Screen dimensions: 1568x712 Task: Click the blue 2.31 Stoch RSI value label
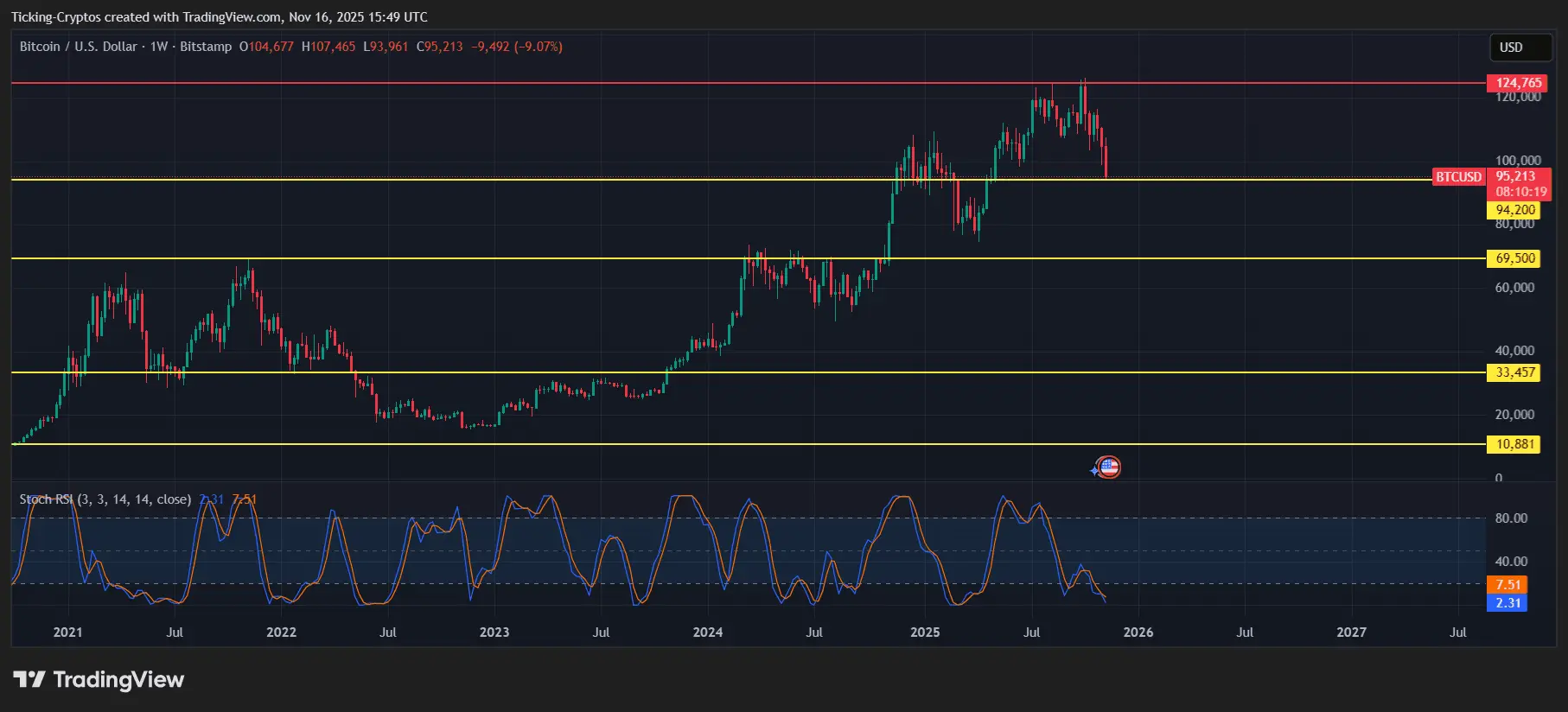click(1508, 603)
